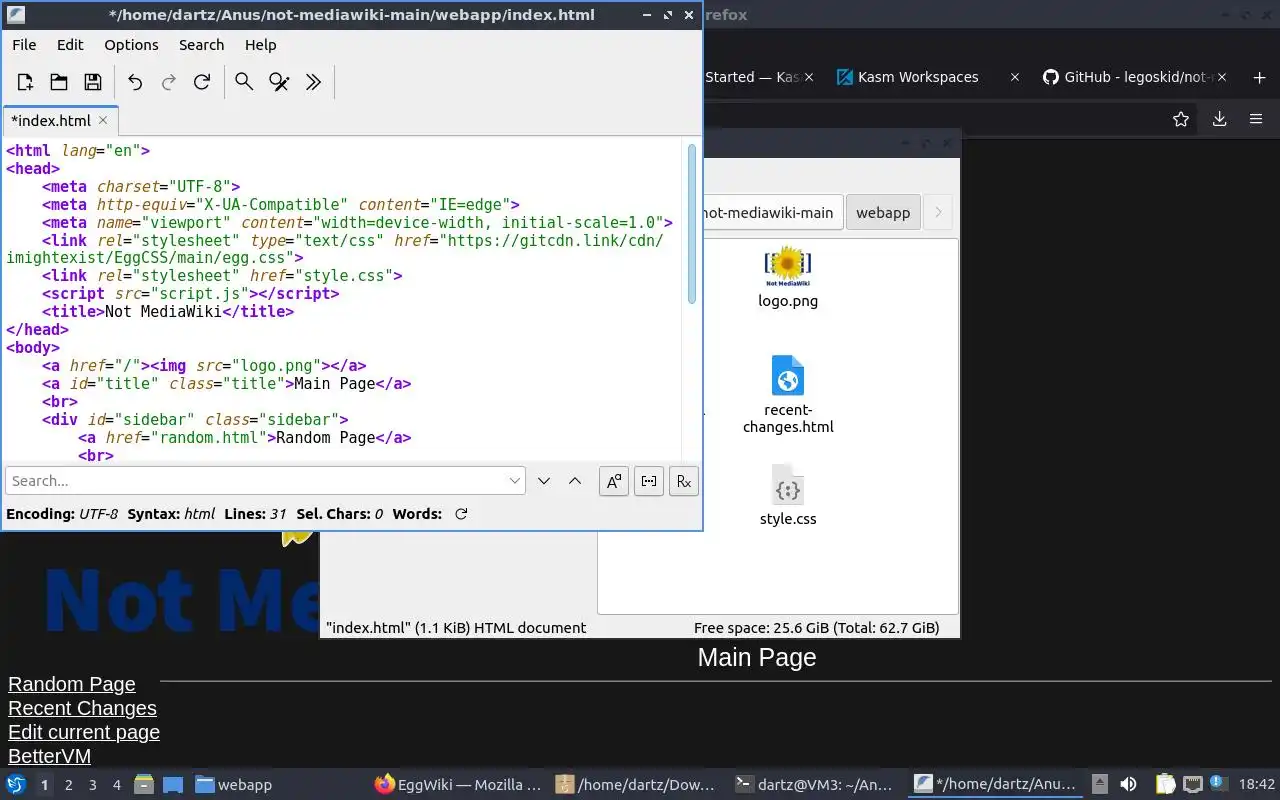Open the start menu on the taskbar
The width and height of the screenshot is (1280, 800).
click(16, 784)
